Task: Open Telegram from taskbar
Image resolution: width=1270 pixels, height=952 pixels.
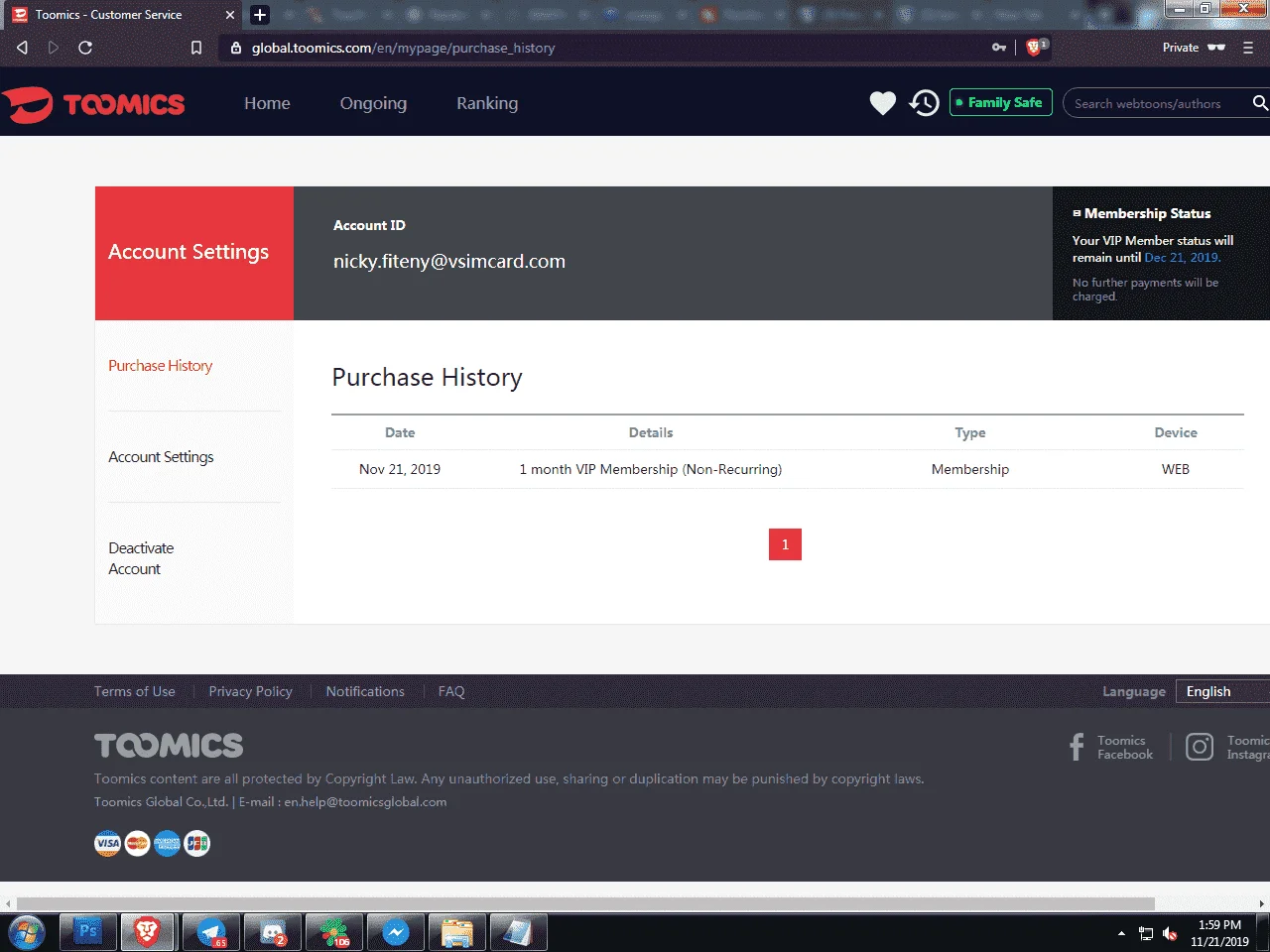Action: pos(211,932)
